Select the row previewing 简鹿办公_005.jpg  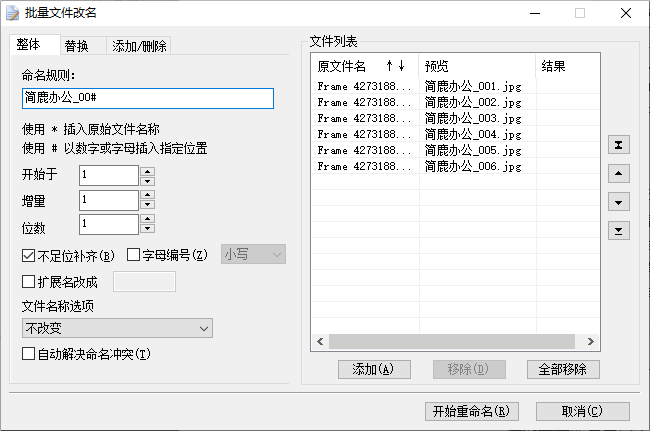pos(455,150)
